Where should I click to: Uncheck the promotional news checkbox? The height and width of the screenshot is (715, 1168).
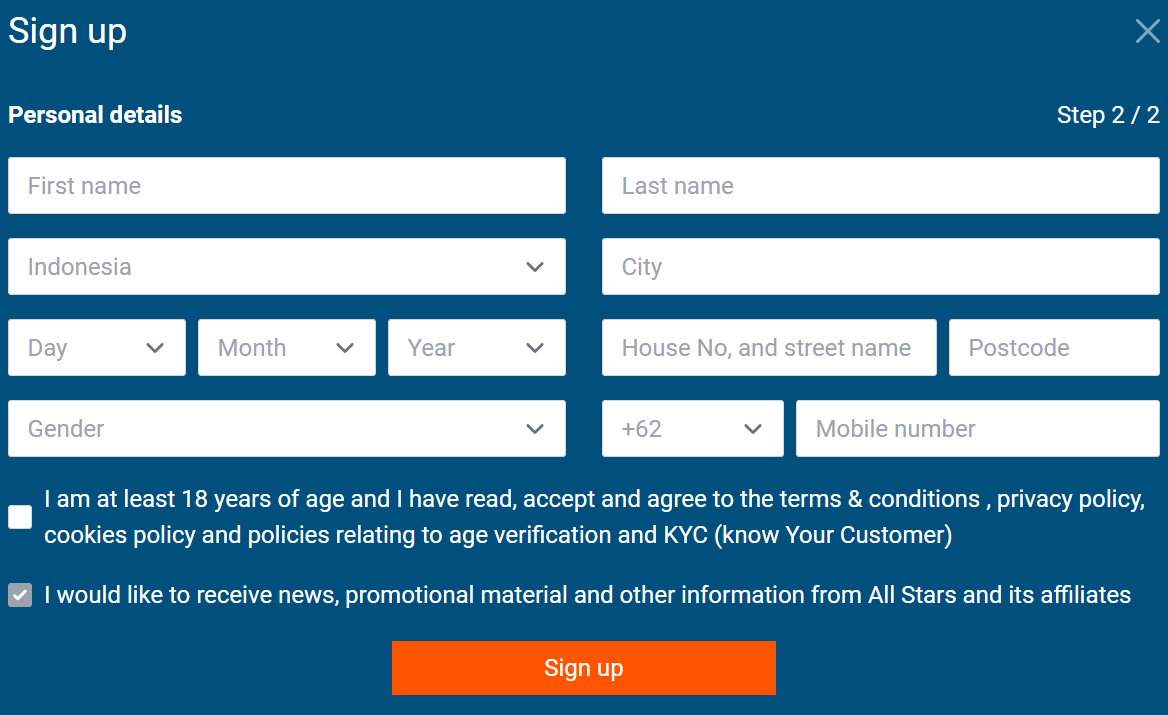click(x=20, y=595)
